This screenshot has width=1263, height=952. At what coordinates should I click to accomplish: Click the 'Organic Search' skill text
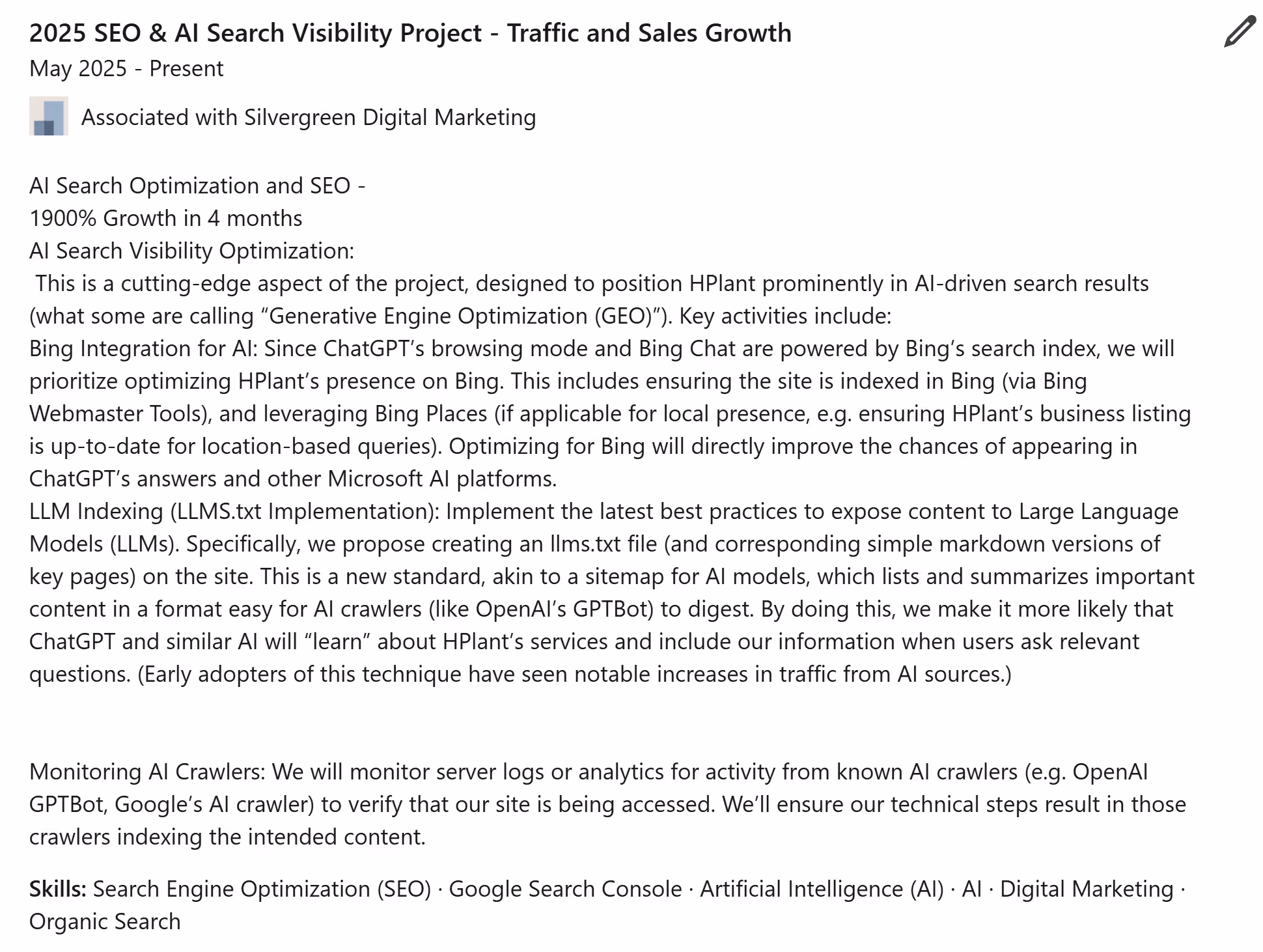(x=104, y=921)
